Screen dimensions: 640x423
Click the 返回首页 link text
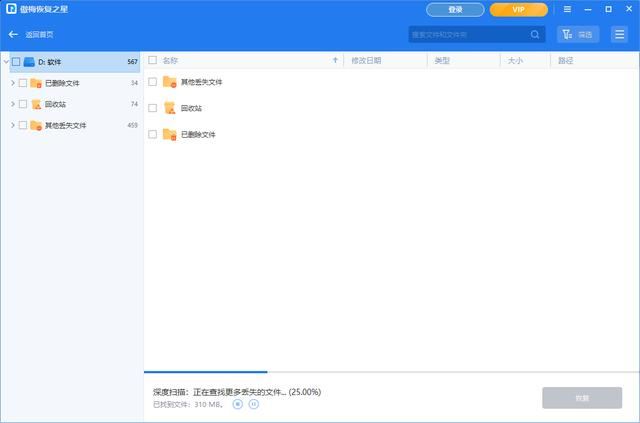pyautogui.click(x=39, y=35)
